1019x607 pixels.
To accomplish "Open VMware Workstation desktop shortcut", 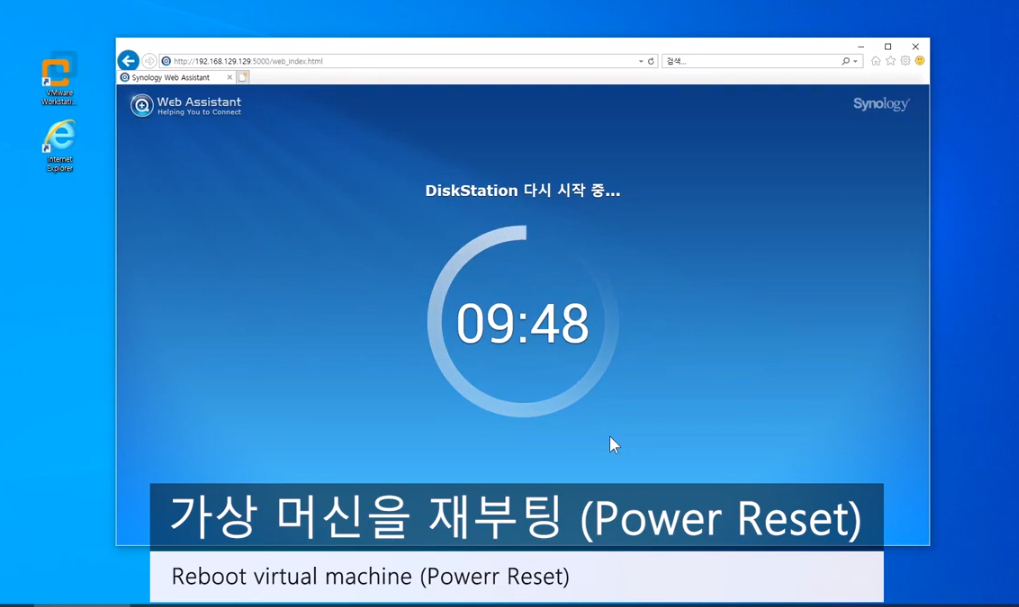I will click(58, 79).
